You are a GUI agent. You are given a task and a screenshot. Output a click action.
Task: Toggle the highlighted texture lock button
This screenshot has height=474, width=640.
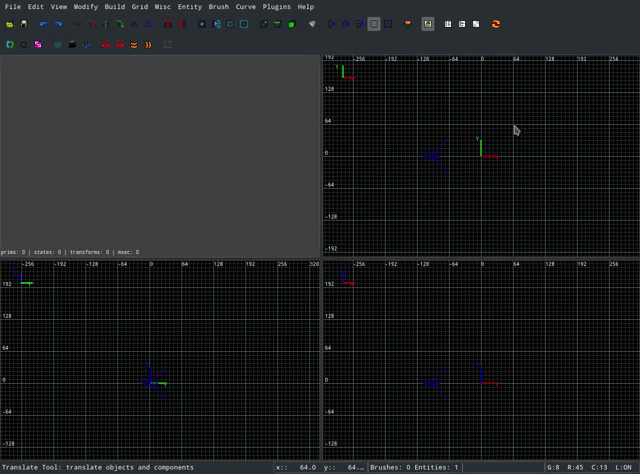click(x=428, y=24)
